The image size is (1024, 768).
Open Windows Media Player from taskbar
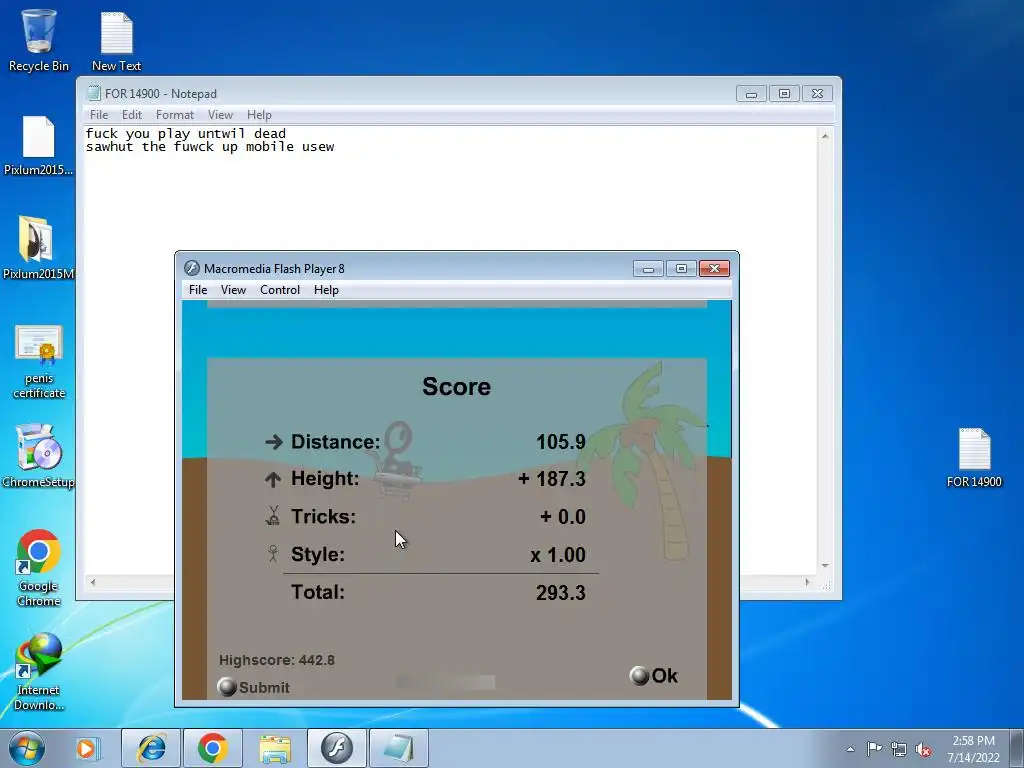[x=86, y=748]
